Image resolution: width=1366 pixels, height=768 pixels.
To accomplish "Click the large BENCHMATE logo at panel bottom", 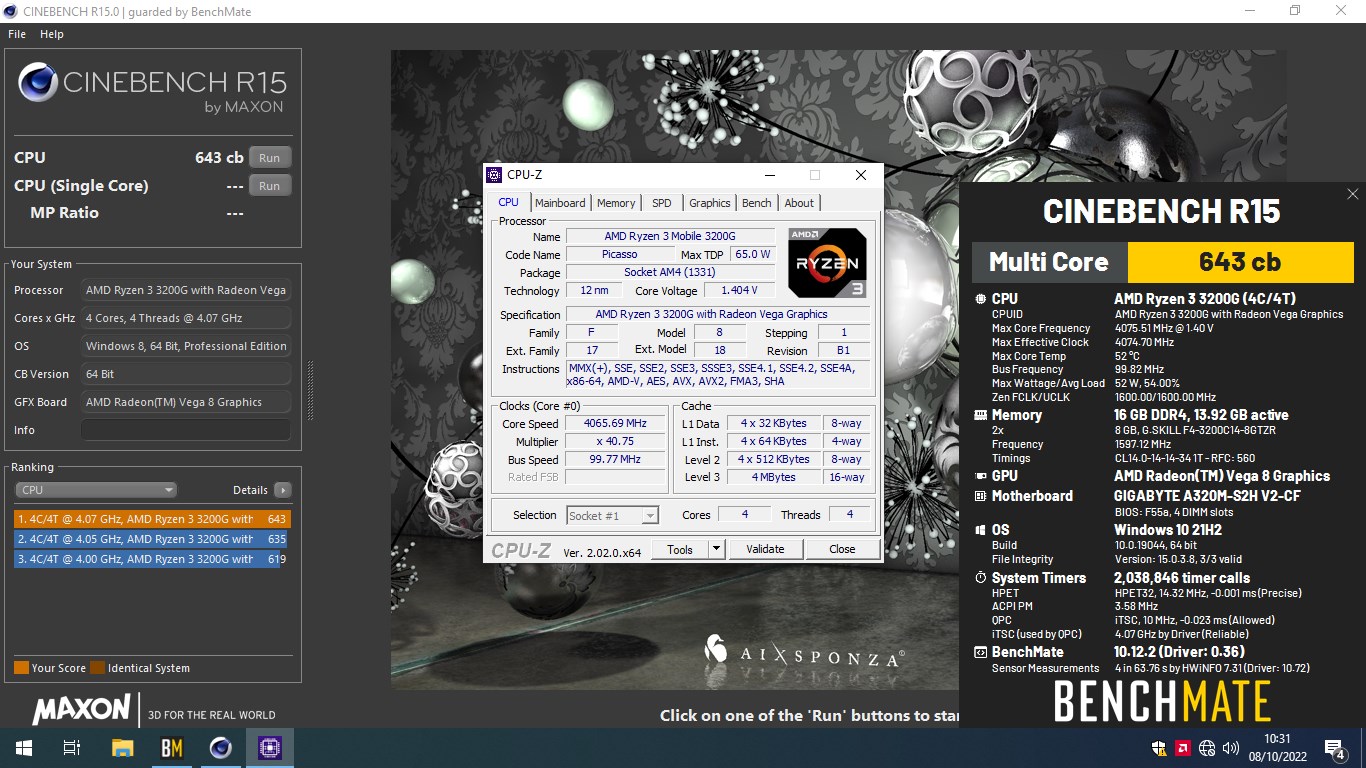I will point(1162,702).
